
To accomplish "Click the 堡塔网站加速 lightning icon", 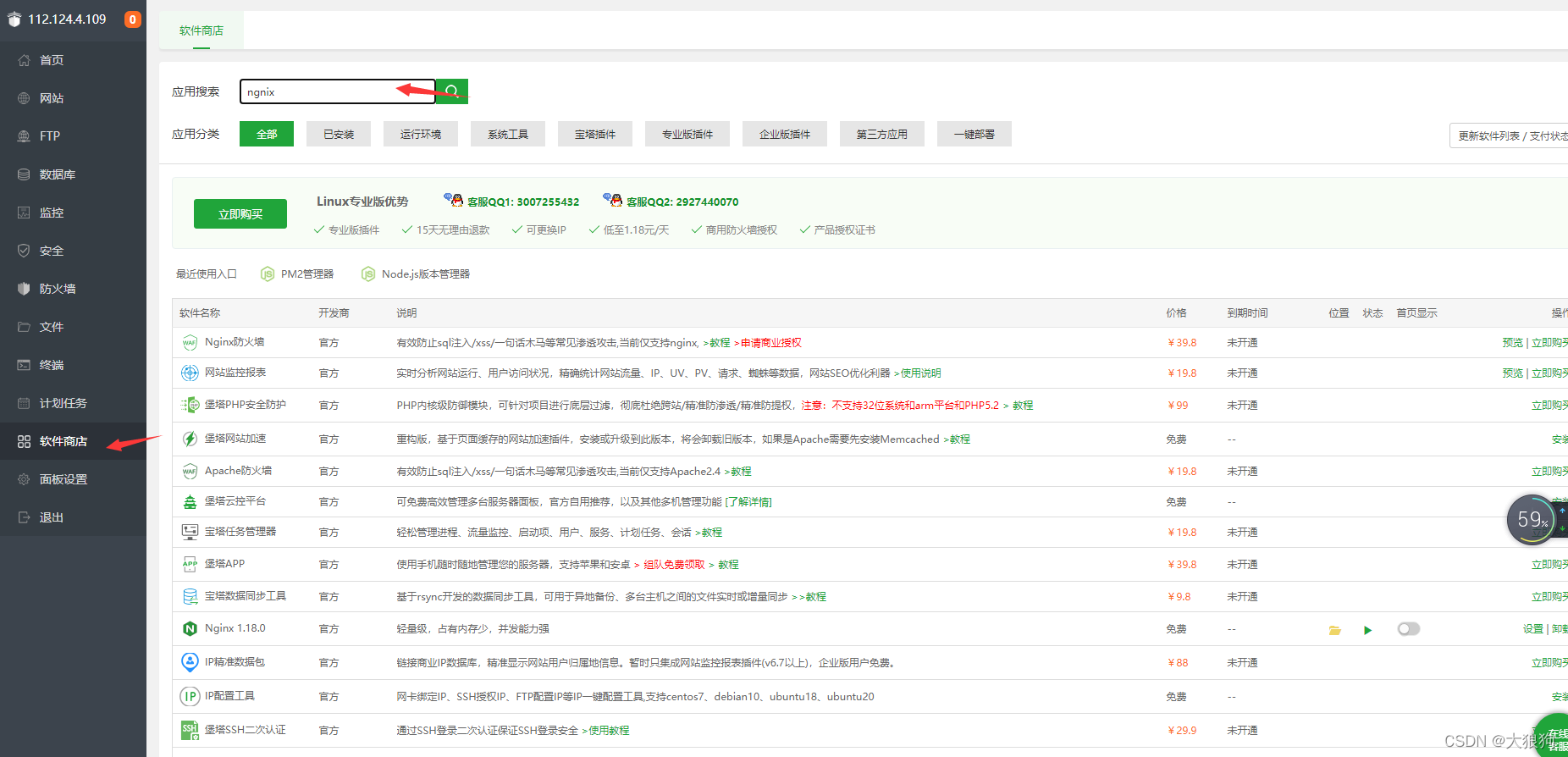I will pyautogui.click(x=190, y=439).
